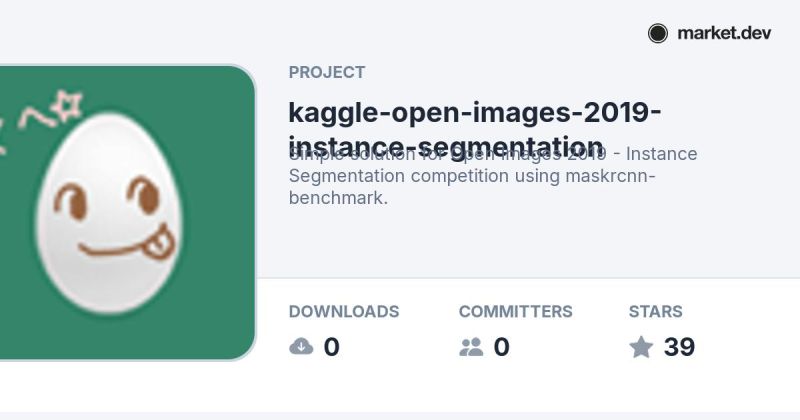
Task: Click the market.dev circle logo icon
Action: point(658,34)
